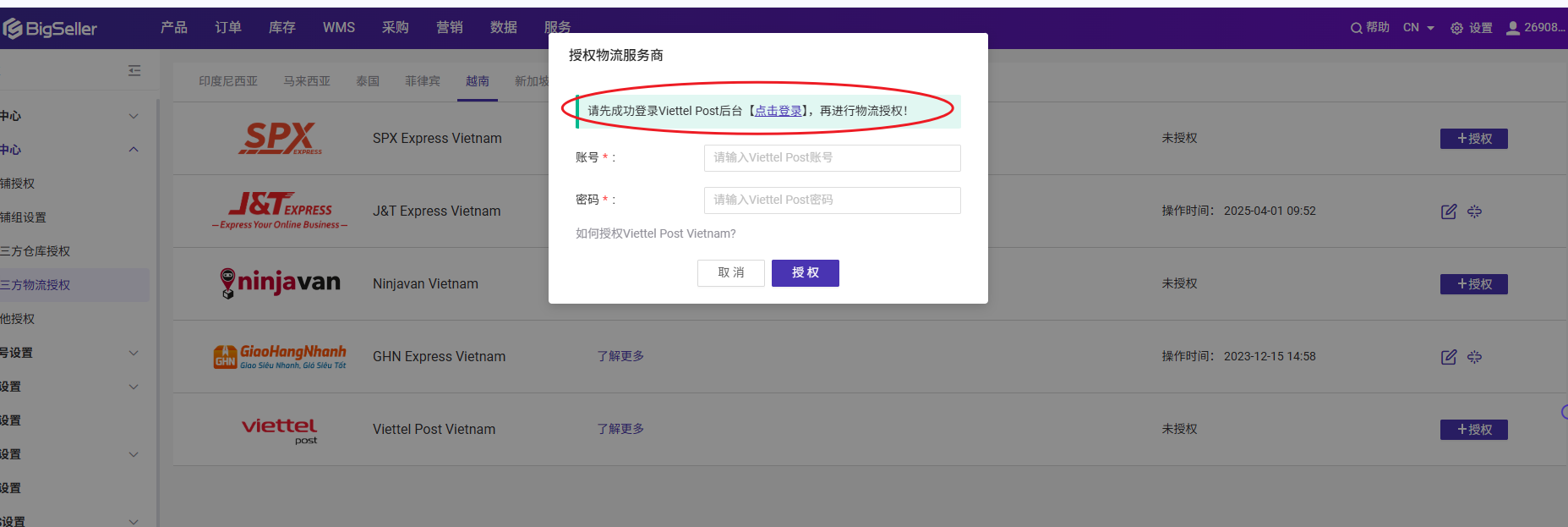Click the J&T Express logo
This screenshot has height=527, width=1568.
point(280,211)
